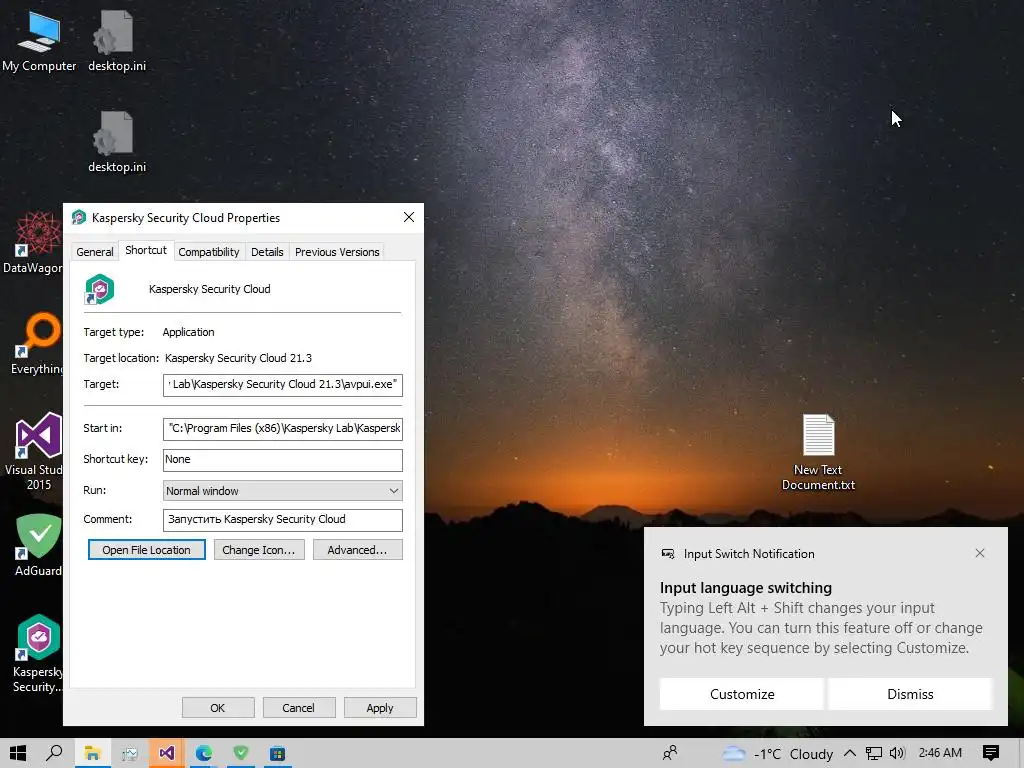Launch Microsoft Edge from the taskbar
The height and width of the screenshot is (768, 1024).
204,753
